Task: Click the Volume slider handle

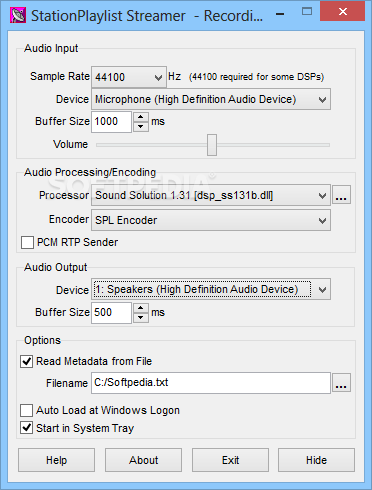Action: pos(212,145)
